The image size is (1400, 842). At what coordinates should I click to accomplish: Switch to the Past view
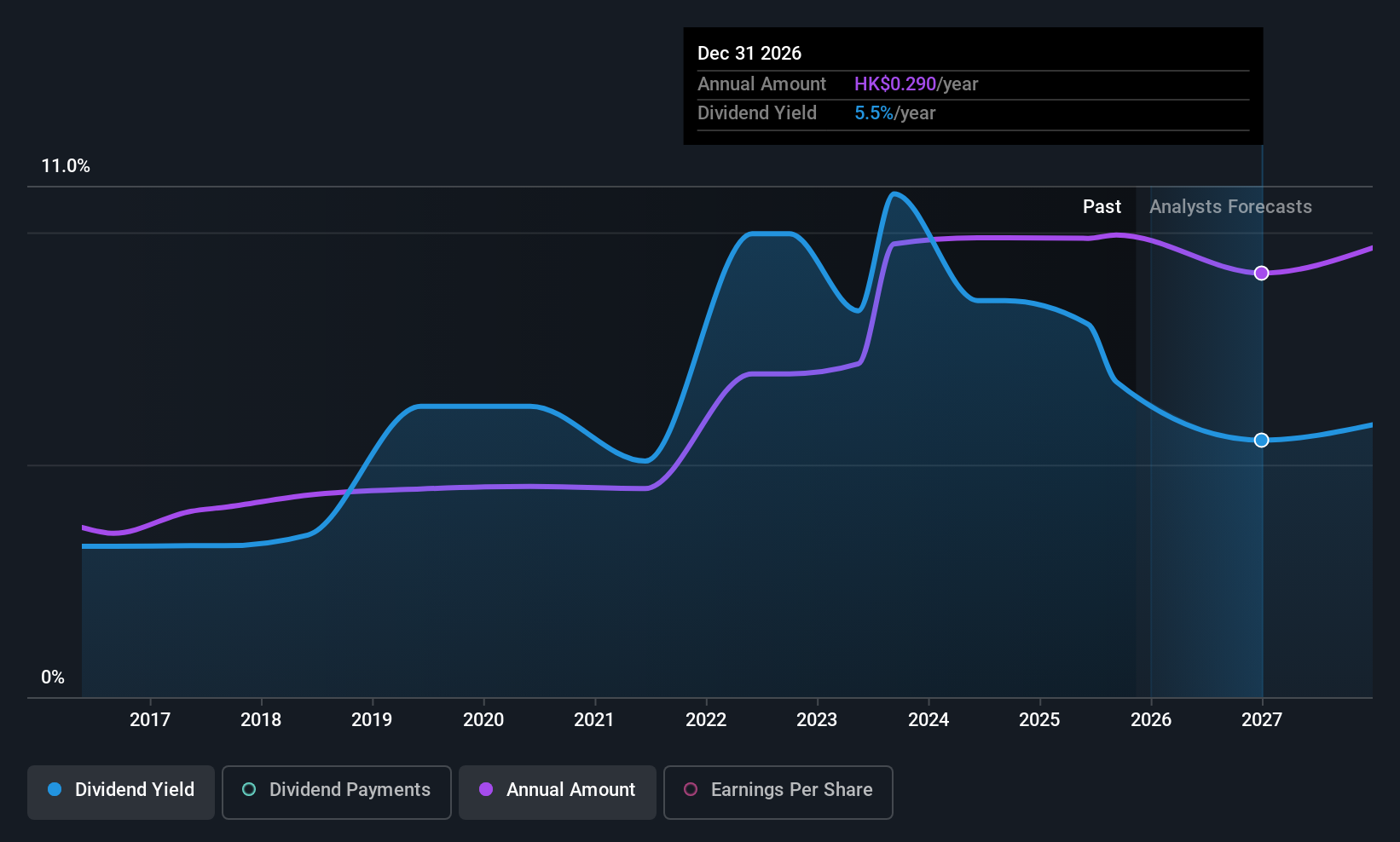(1102, 206)
